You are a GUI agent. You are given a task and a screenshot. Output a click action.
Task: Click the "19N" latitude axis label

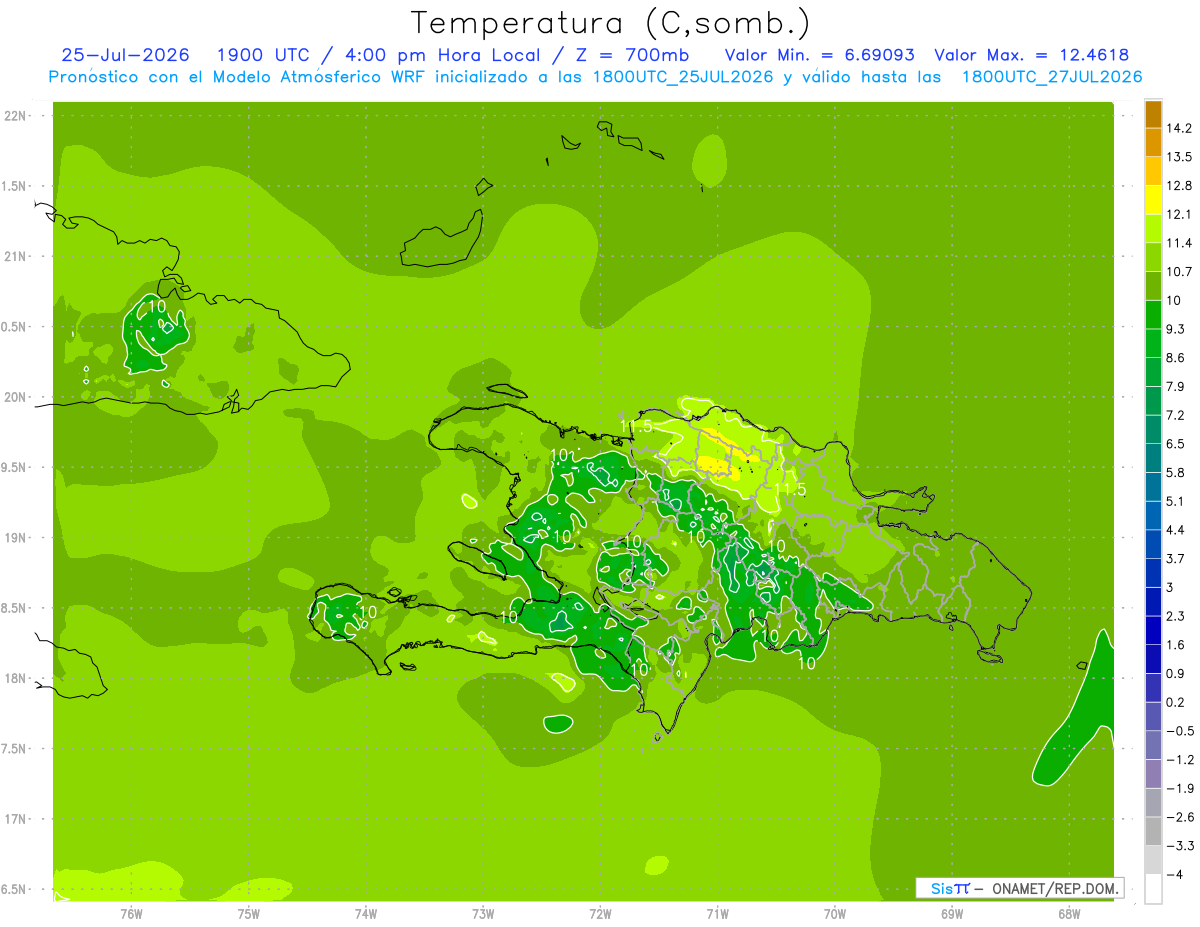click(17, 538)
